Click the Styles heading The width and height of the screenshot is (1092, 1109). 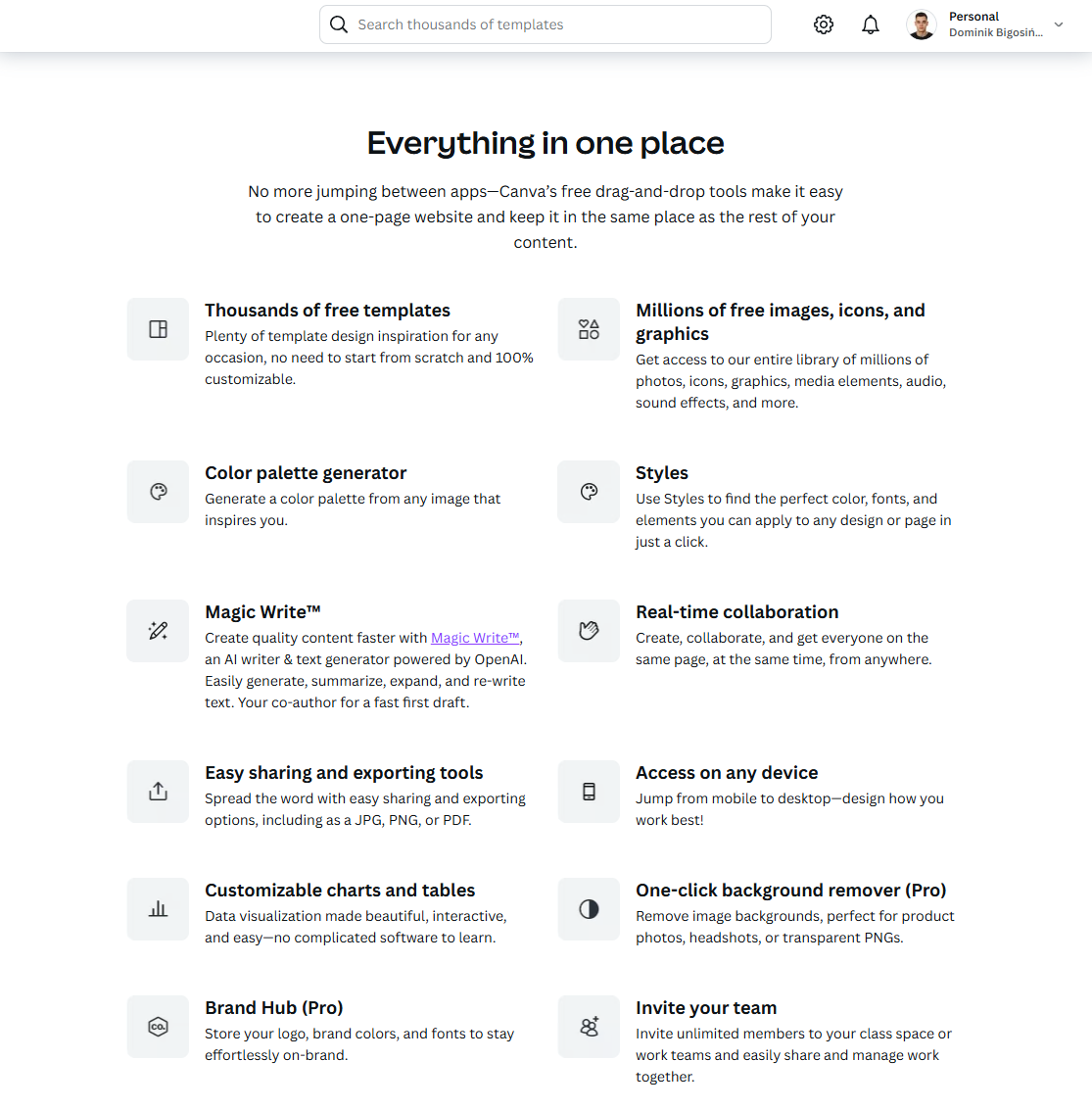click(661, 473)
